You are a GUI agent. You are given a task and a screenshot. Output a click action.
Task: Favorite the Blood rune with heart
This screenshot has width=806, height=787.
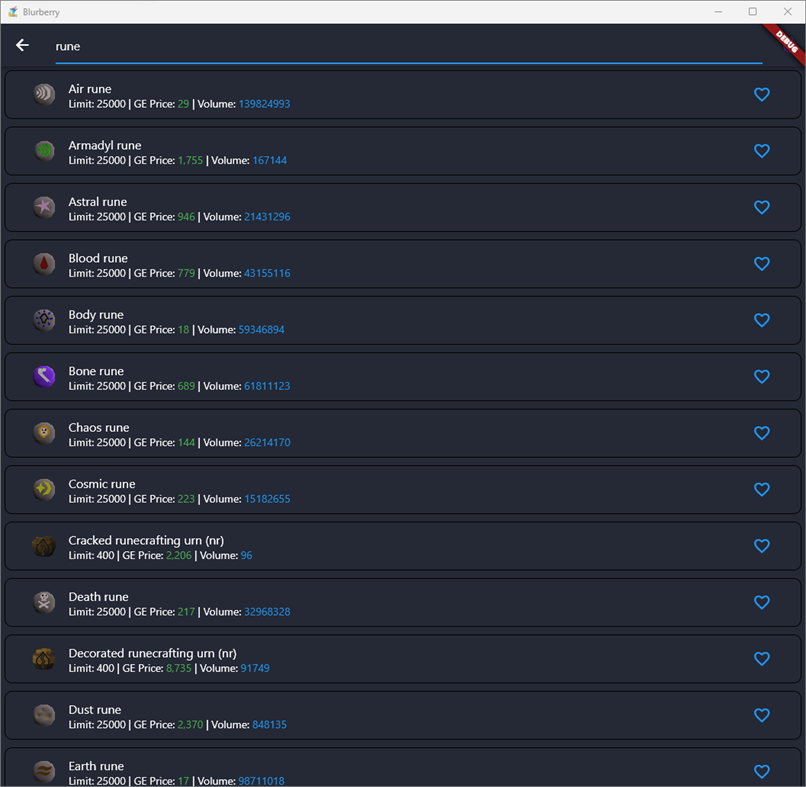(x=762, y=264)
